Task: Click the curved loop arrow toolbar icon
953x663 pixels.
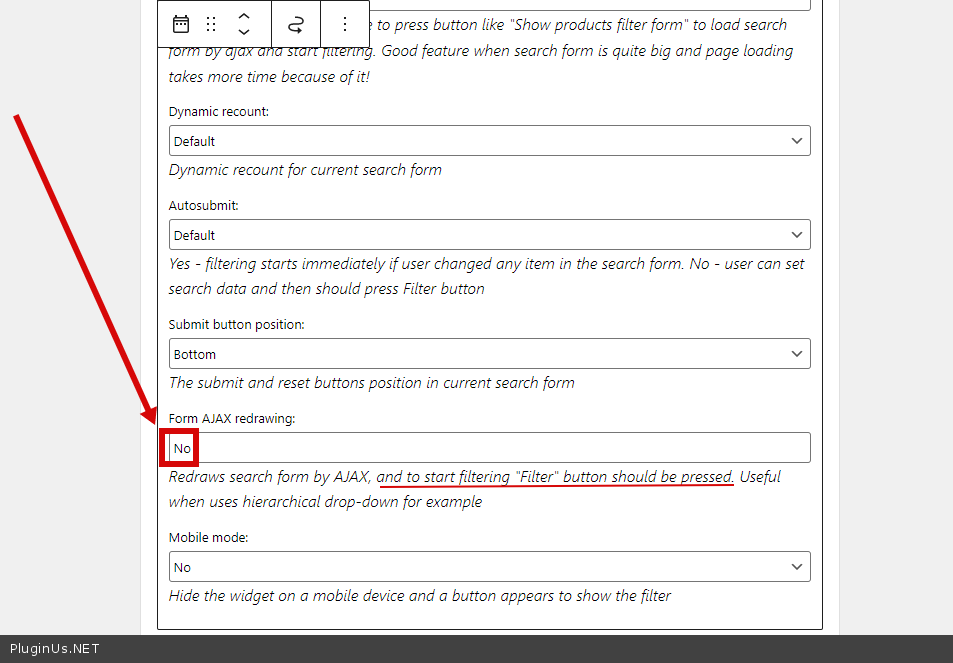Action: click(x=295, y=24)
